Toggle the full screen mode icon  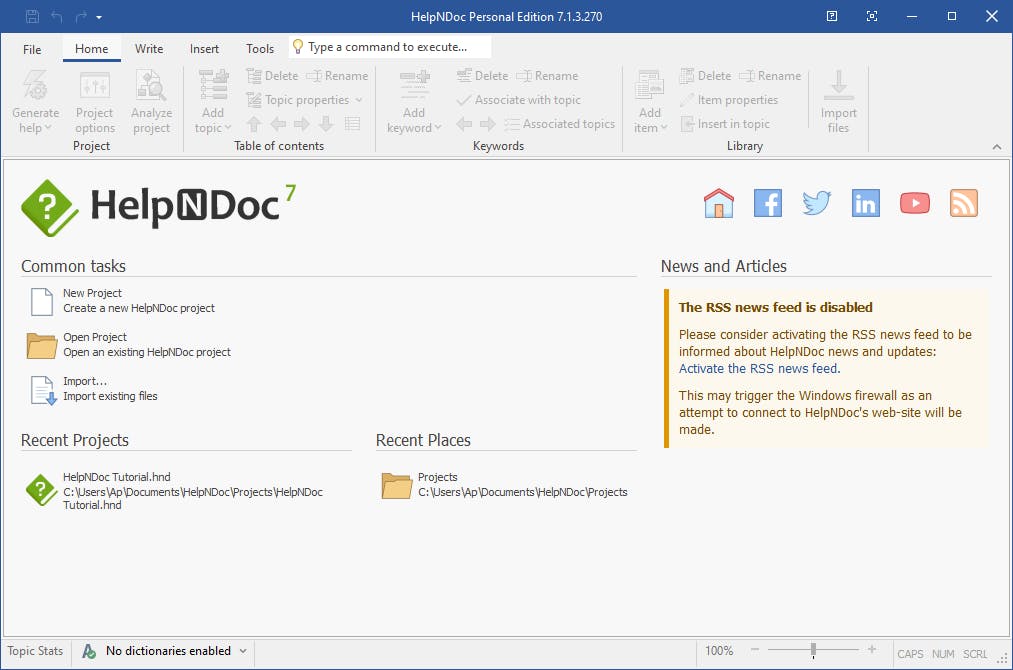tap(872, 16)
